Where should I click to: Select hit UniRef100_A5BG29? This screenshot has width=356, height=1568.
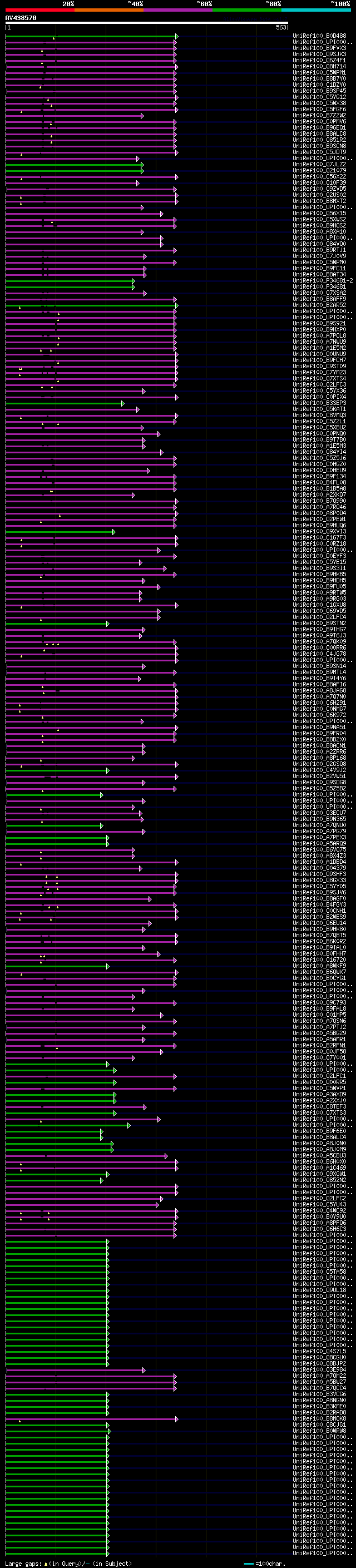(x=319, y=1033)
